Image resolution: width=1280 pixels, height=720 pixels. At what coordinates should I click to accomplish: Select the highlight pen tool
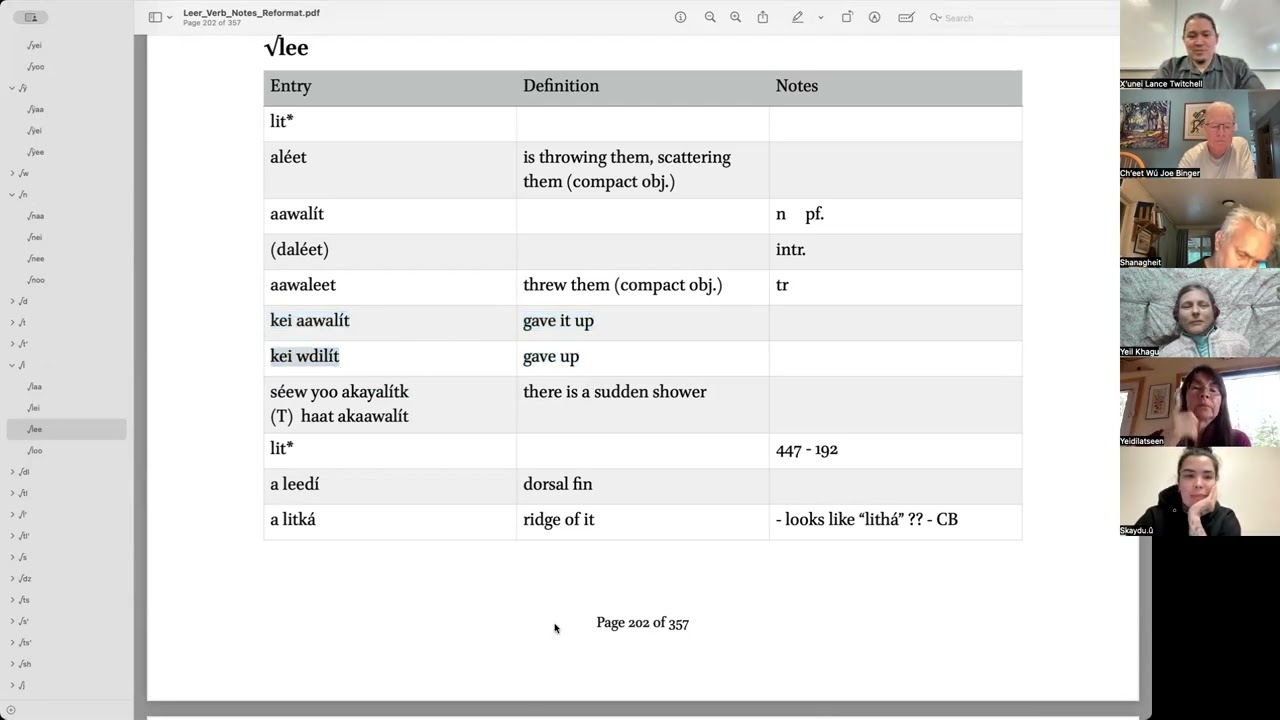point(797,17)
